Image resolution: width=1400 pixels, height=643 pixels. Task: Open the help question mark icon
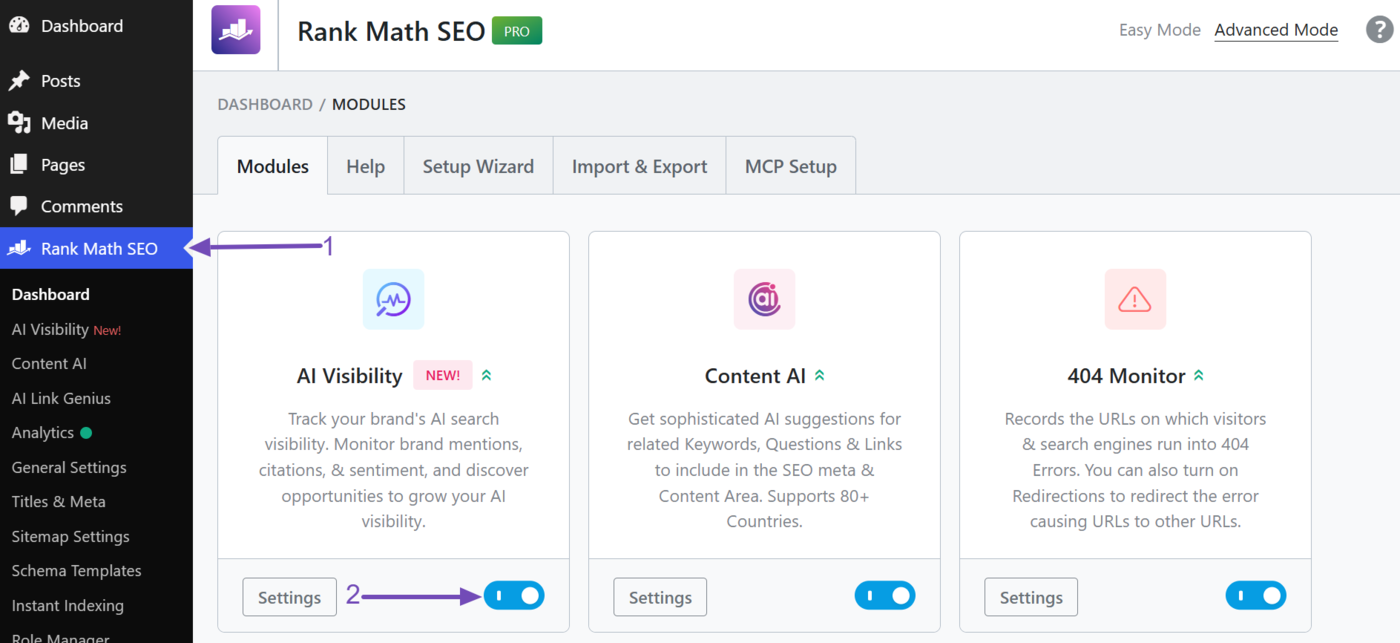[1380, 30]
